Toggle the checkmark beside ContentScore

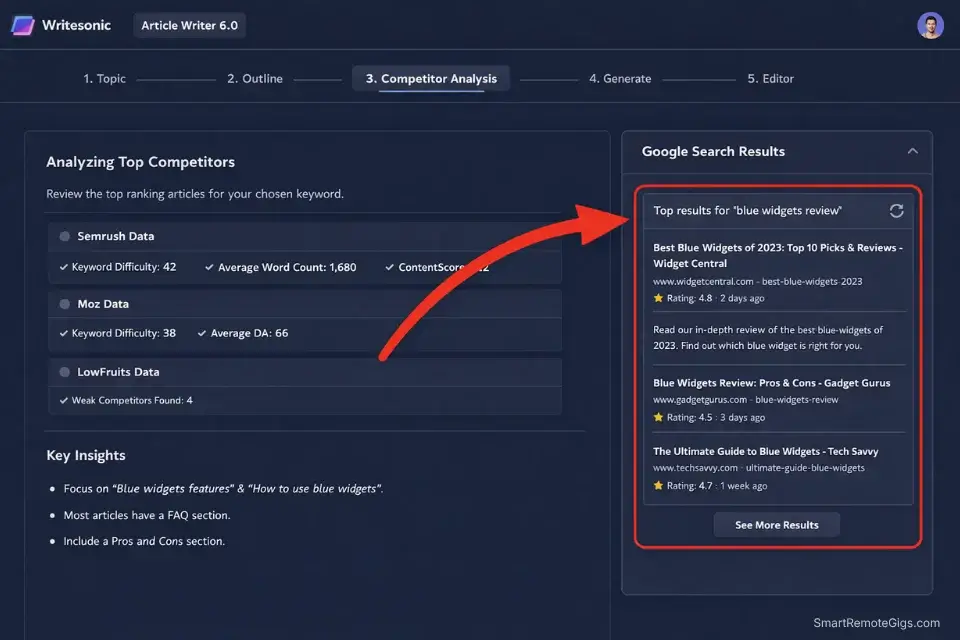coord(389,267)
